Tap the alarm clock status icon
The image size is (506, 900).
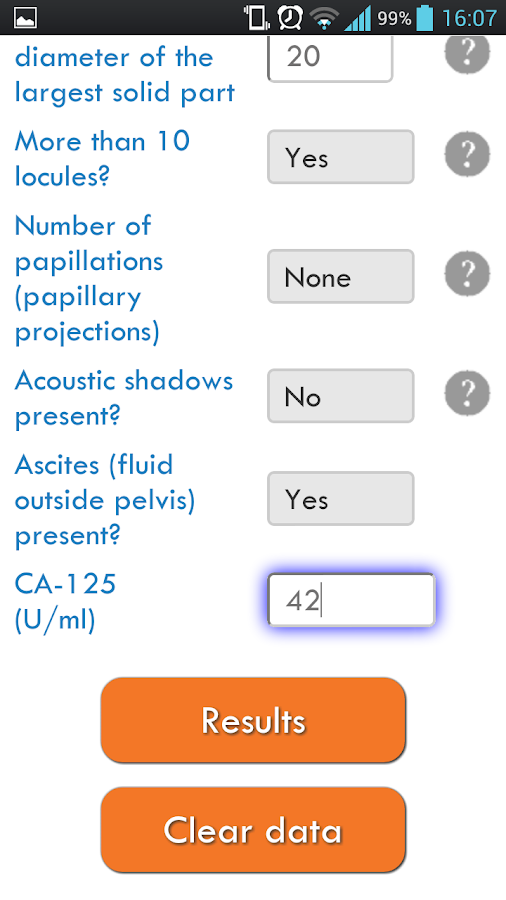[x=290, y=18]
